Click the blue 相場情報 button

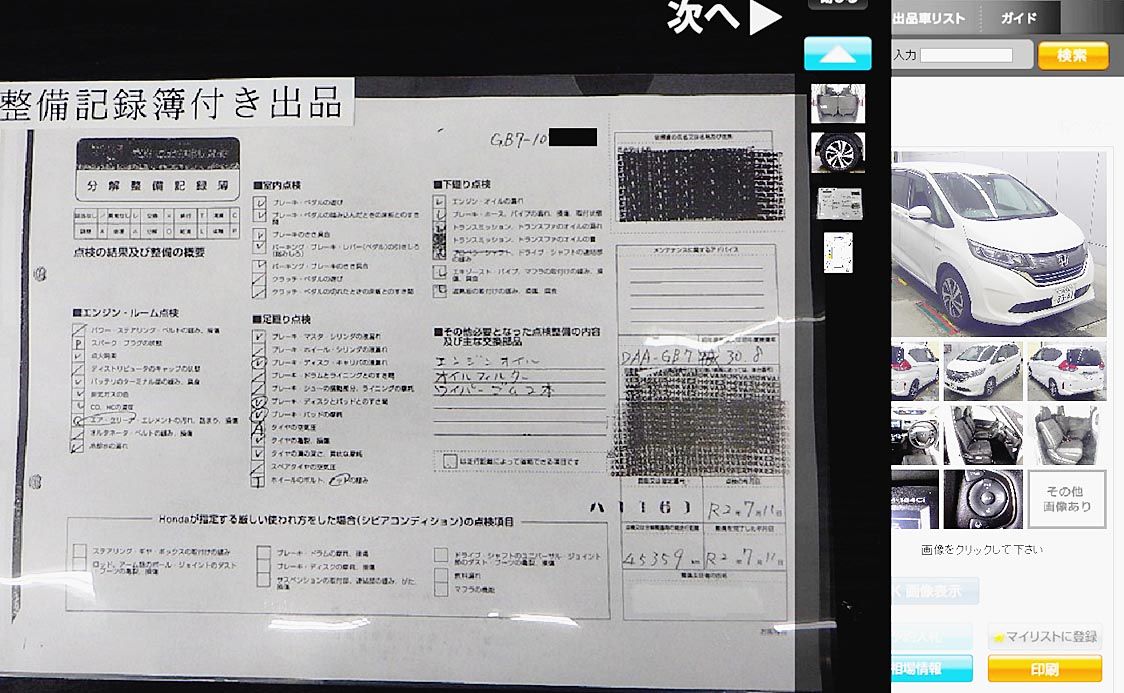tap(931, 668)
